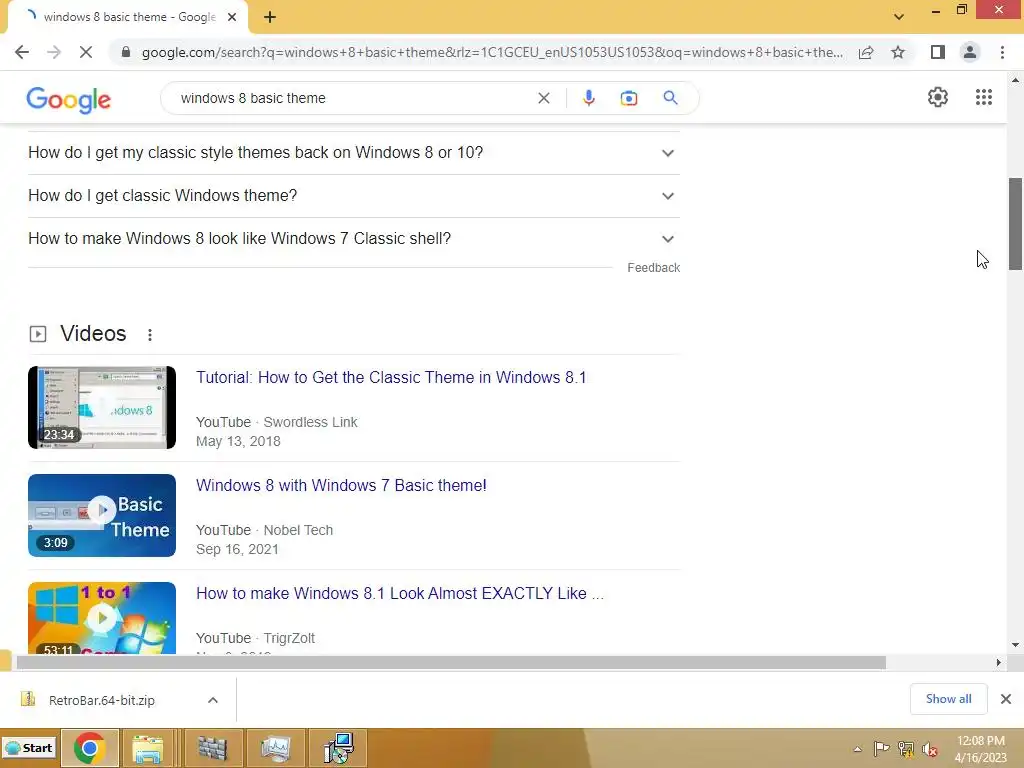
Task: Click the magnifier search button
Action: tap(670, 98)
